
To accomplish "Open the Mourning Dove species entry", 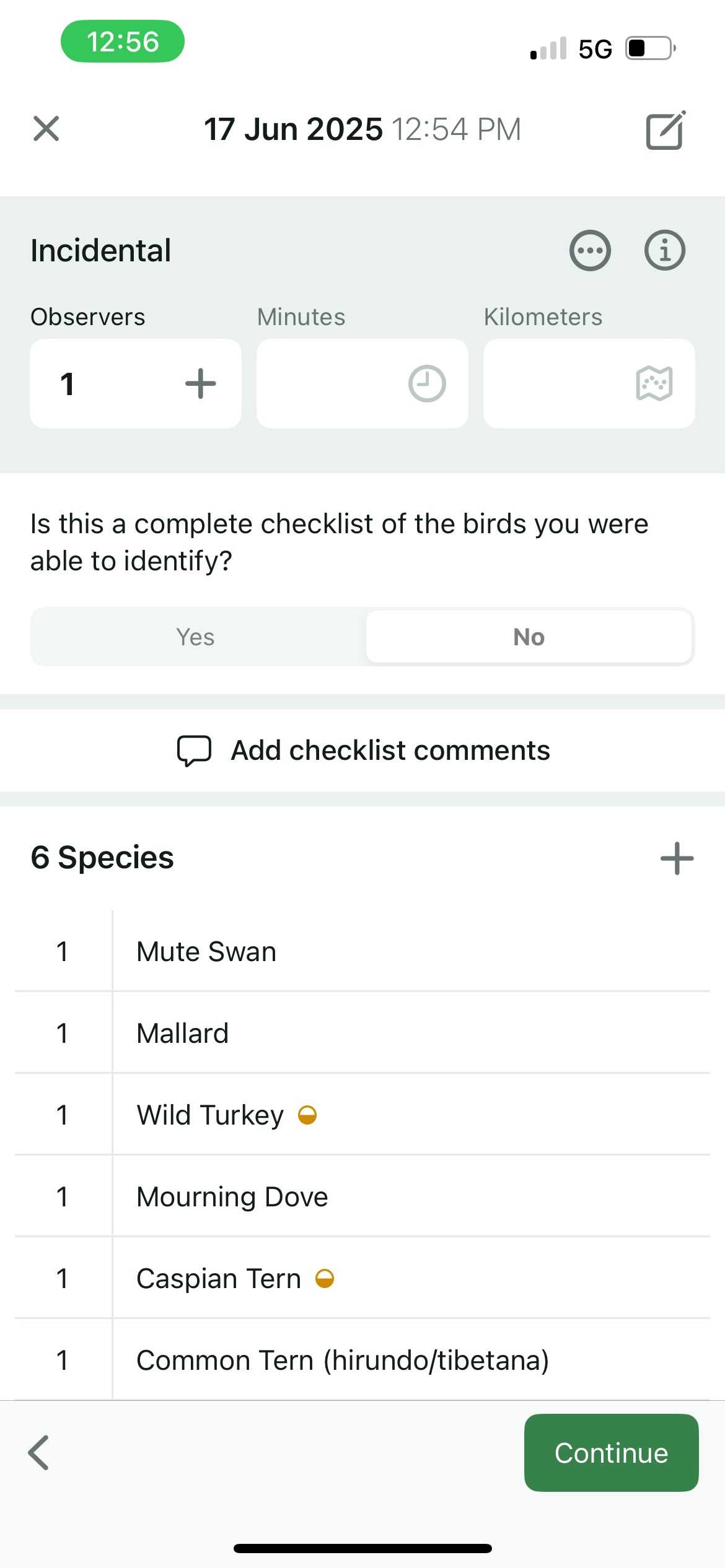I will tap(232, 1197).
